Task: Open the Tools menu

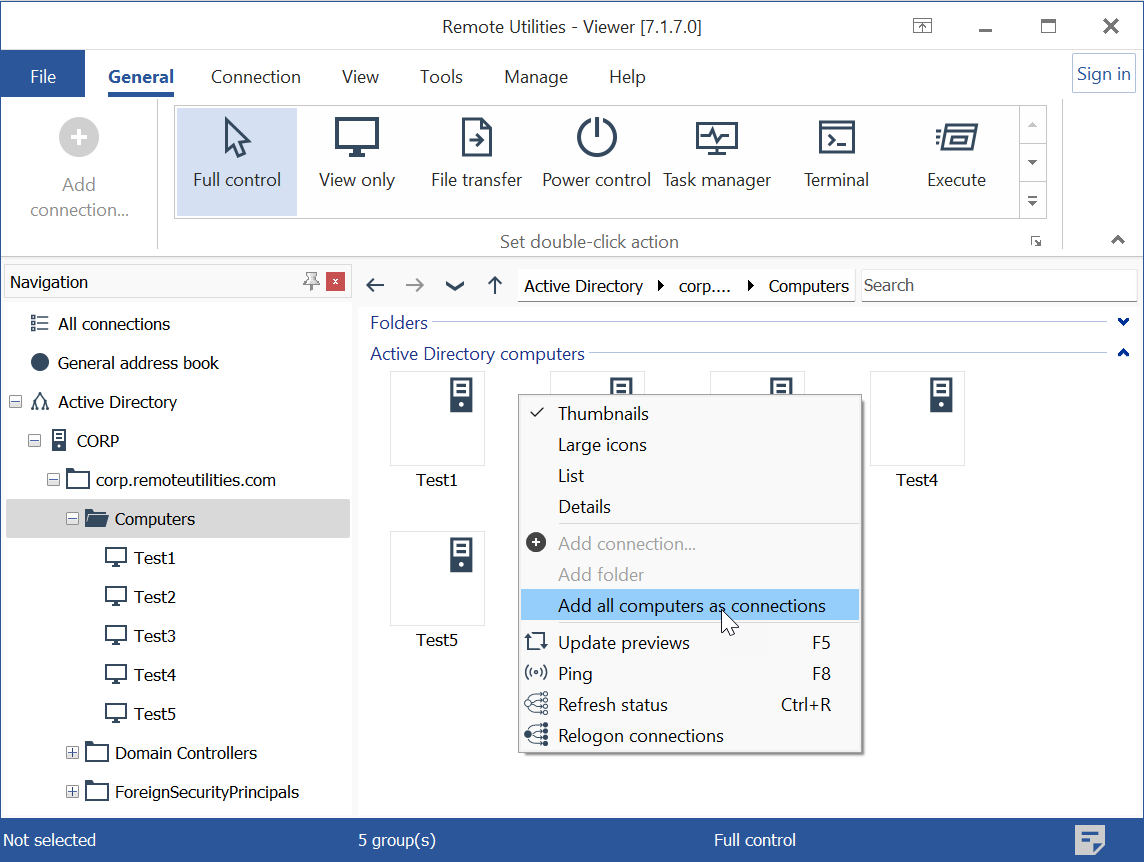Action: click(441, 76)
